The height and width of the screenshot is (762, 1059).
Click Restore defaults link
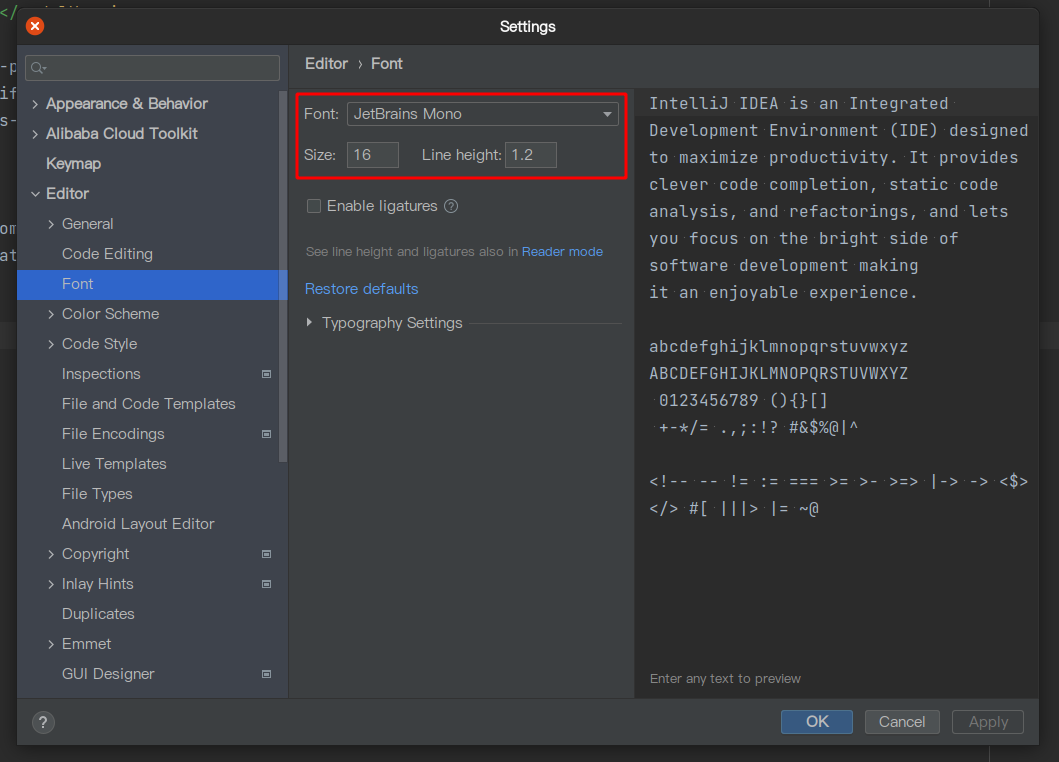click(x=361, y=289)
